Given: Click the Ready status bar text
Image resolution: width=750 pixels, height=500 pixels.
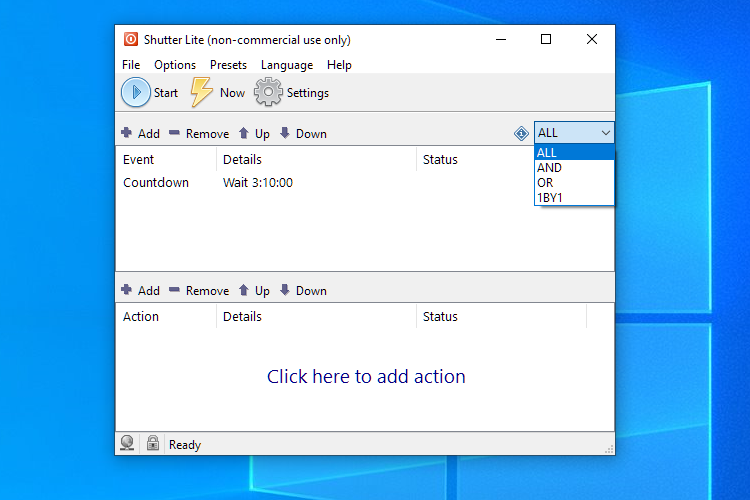Looking at the screenshot, I should (x=185, y=445).
